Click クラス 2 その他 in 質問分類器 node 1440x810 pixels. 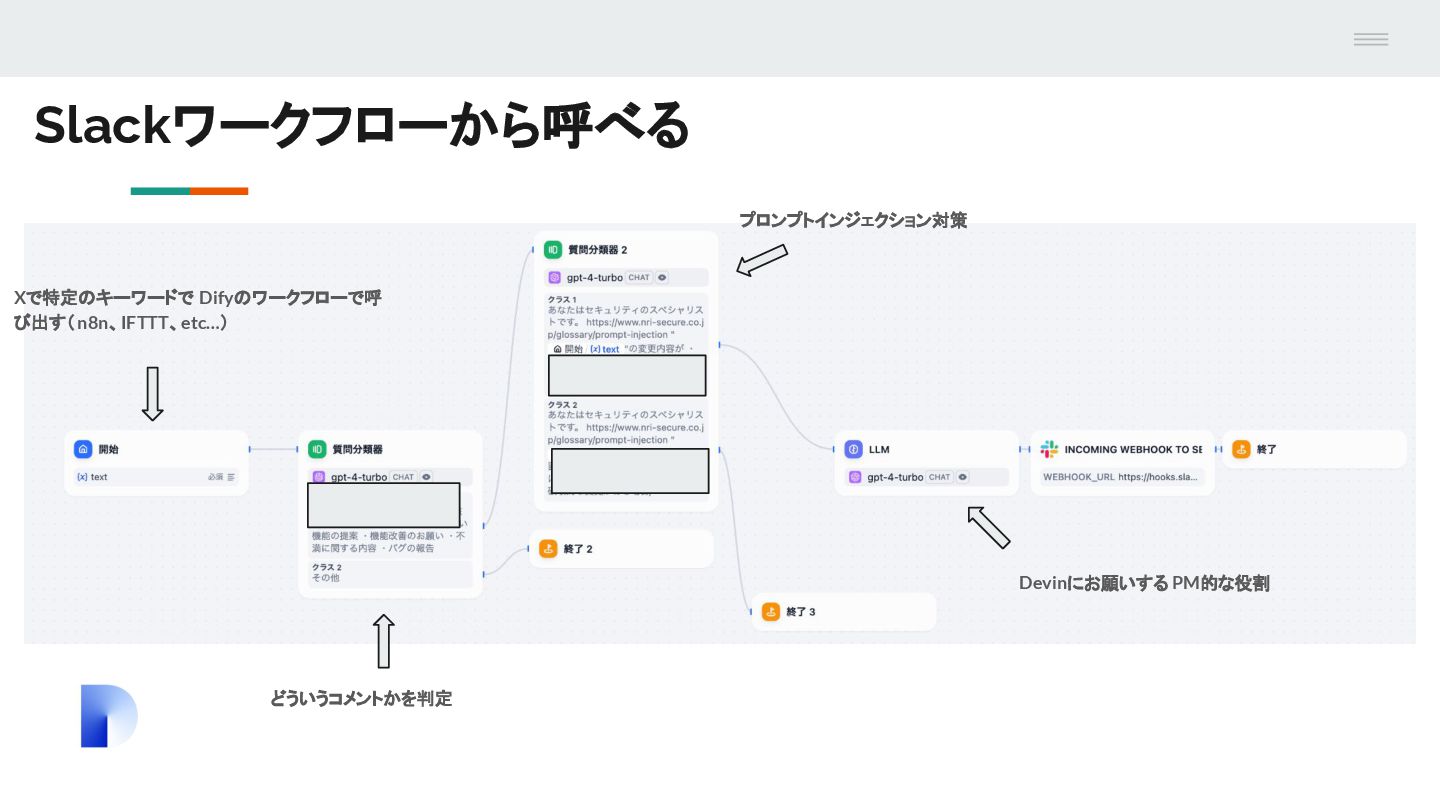pyautogui.click(x=390, y=573)
